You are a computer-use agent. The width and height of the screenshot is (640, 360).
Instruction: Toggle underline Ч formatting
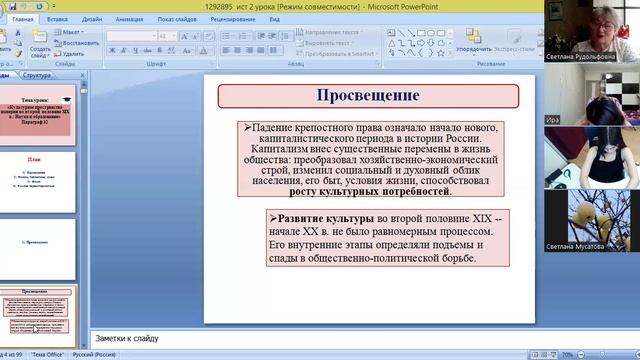tap(136, 51)
